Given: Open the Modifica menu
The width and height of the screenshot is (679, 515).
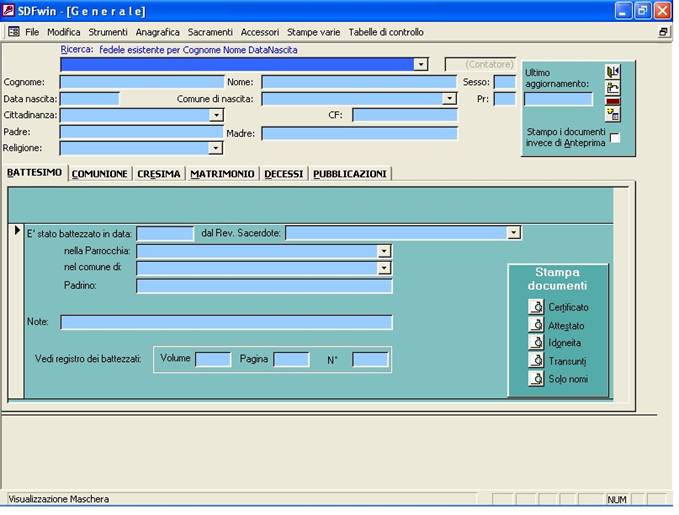Looking at the screenshot, I should point(64,32).
